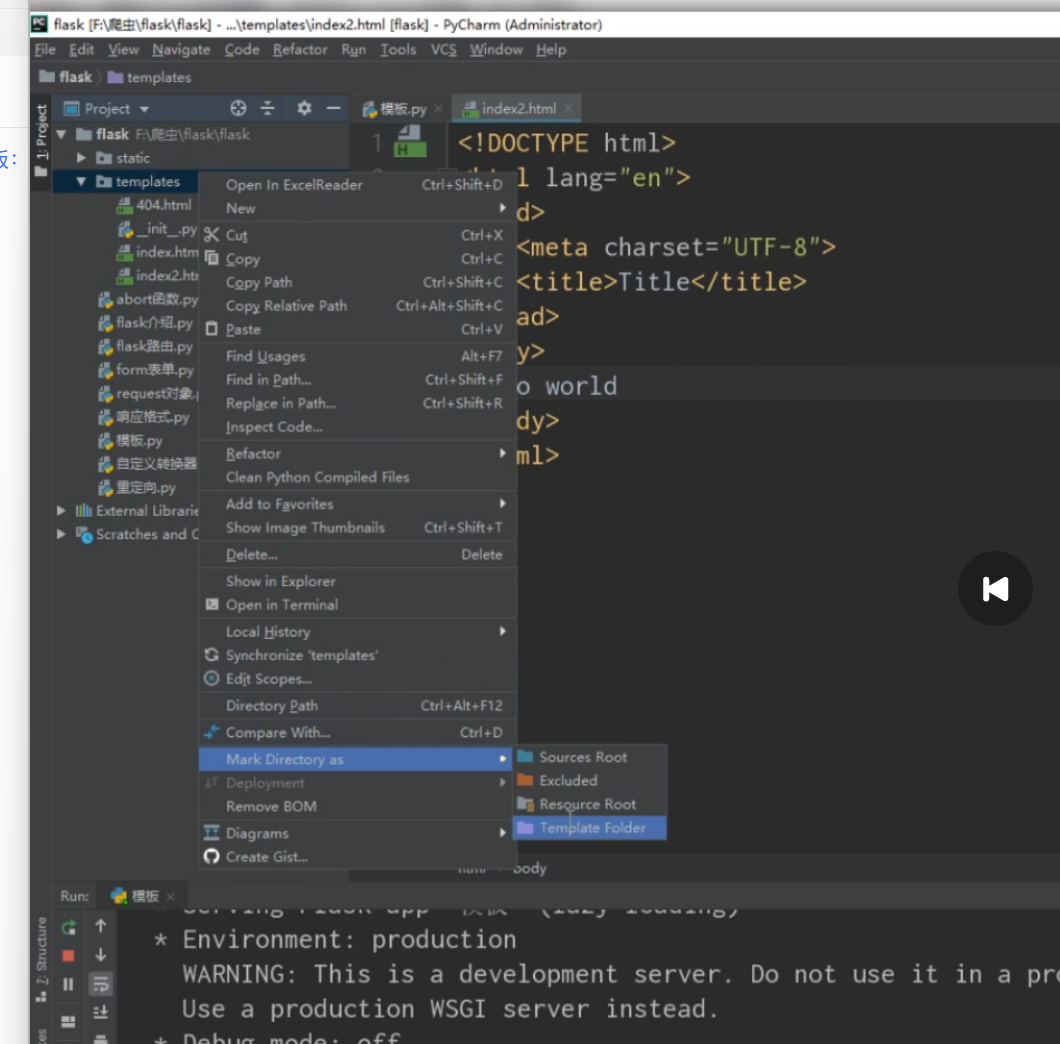
Task: Open the Structure side tool window tab
Action: tap(41, 959)
